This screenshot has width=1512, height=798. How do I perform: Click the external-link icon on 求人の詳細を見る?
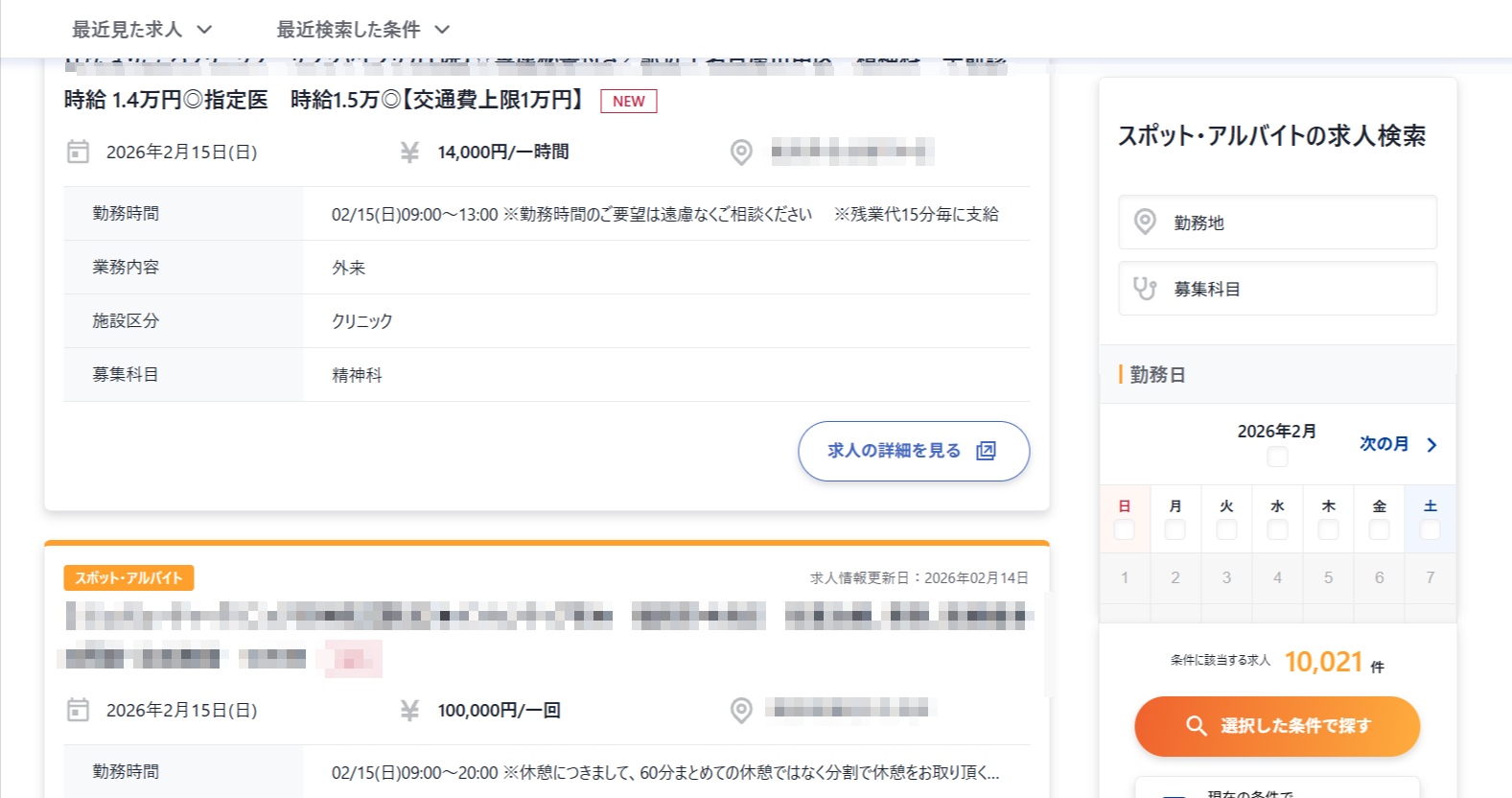pos(986,451)
